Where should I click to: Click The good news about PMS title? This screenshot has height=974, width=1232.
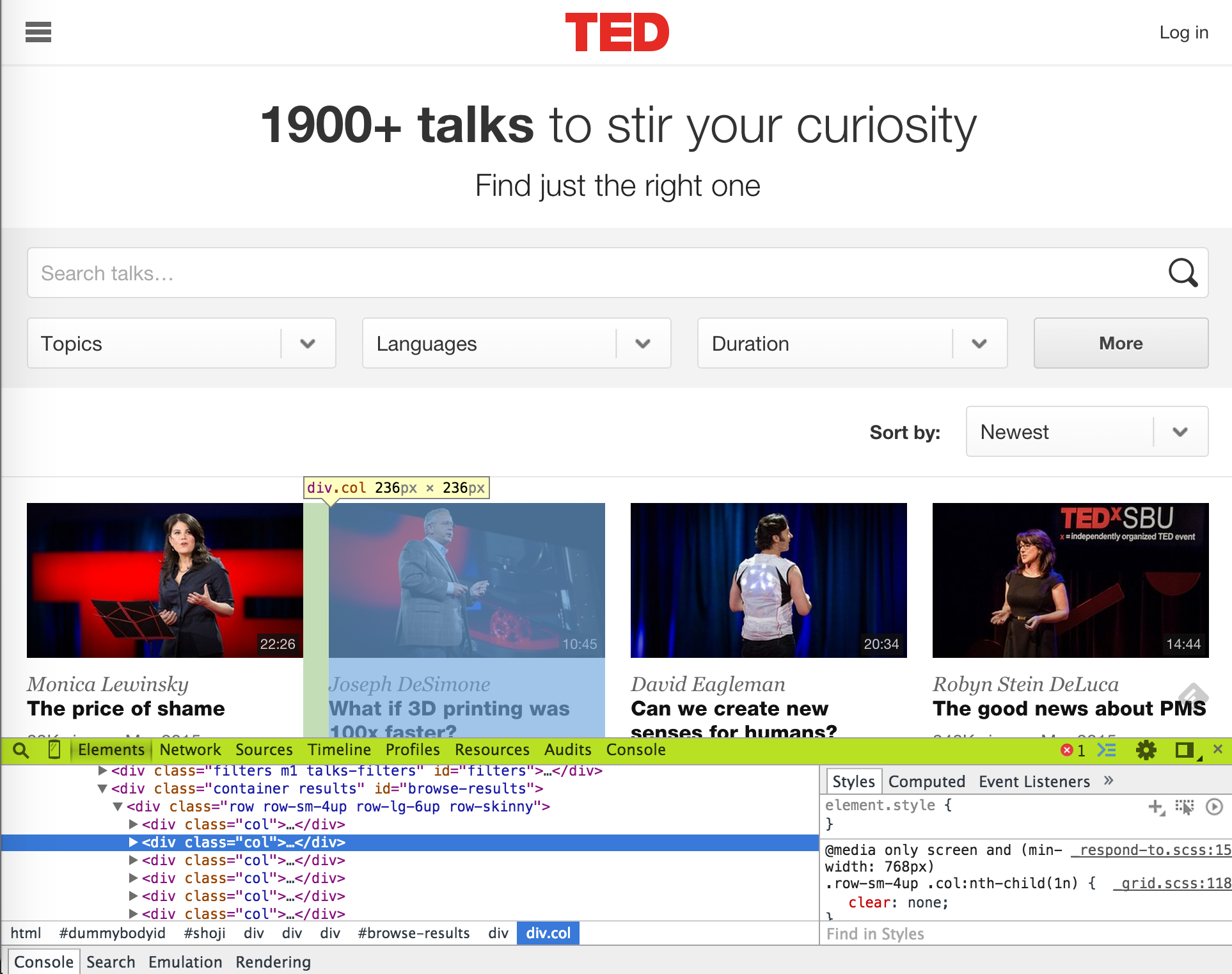click(1069, 708)
